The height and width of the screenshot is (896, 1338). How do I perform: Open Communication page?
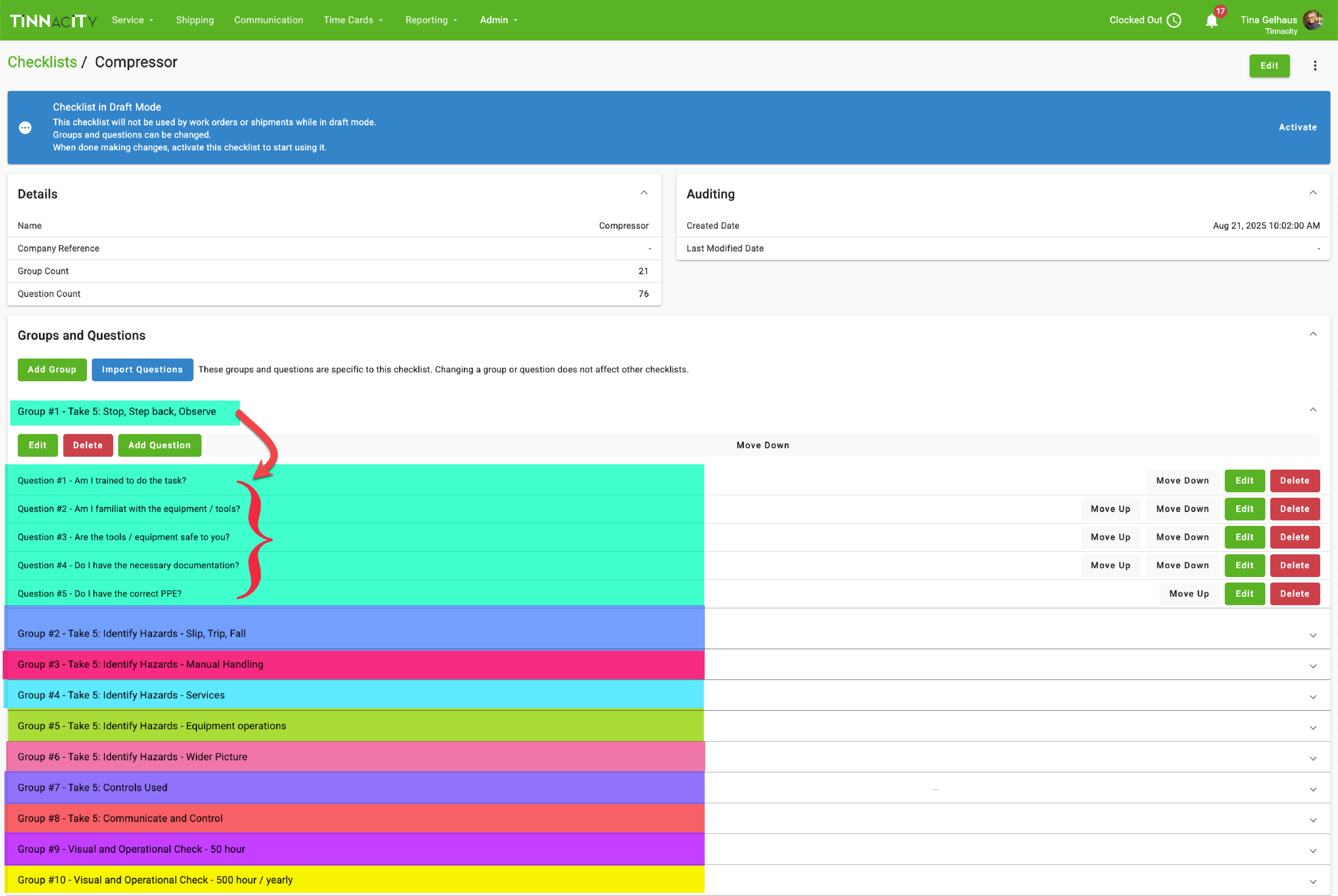(268, 20)
